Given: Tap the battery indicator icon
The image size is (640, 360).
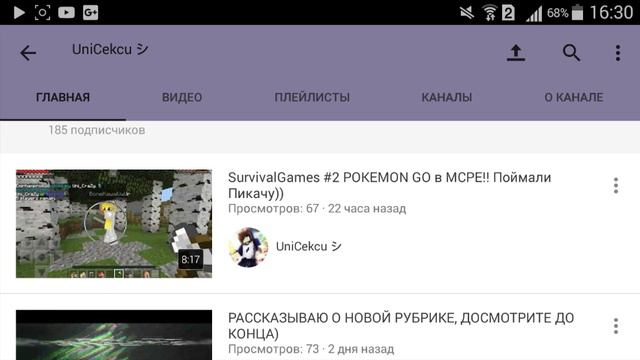Looking at the screenshot, I should tap(577, 12).
